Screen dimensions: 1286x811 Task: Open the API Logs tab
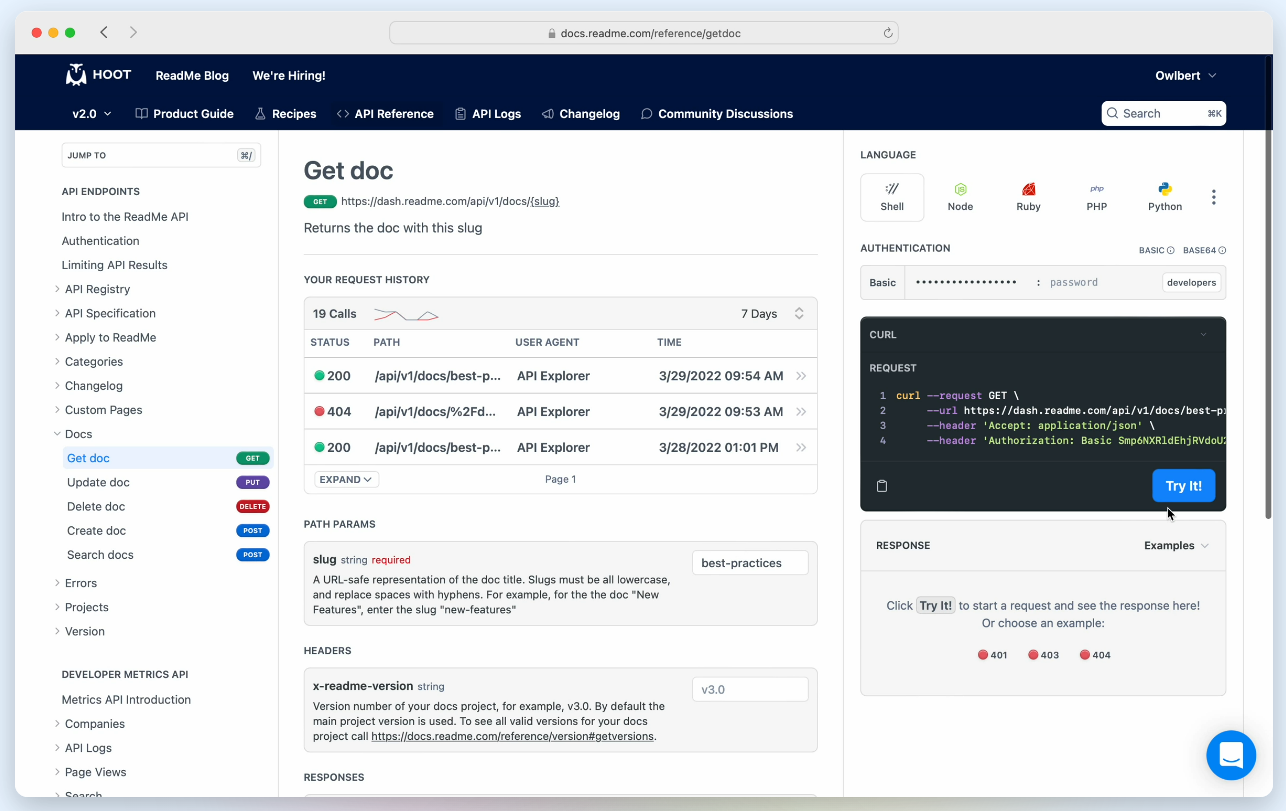488,114
